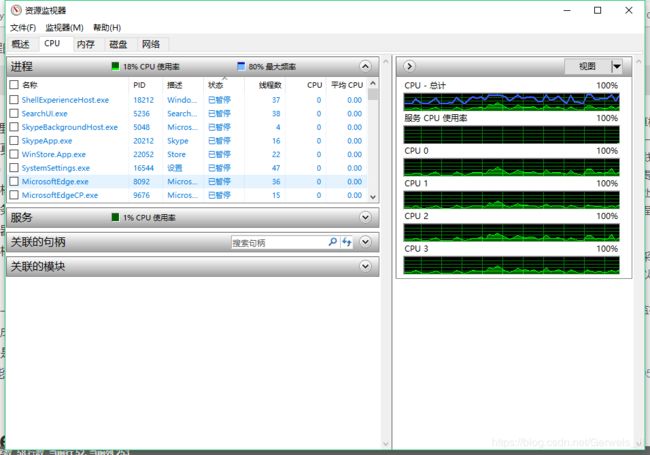Viewport: 650px width, 455px height.
Task: Select the CPU tab
Action: point(52,44)
